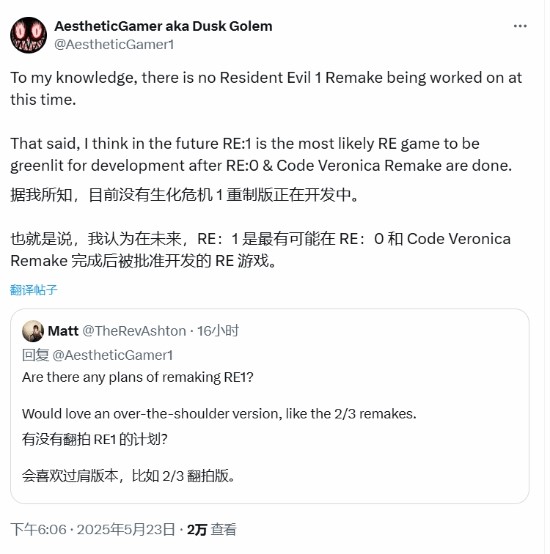This screenshot has height=554, width=550.
Task: Click the paragraph starting 'That said, I think'
Action: point(261,154)
